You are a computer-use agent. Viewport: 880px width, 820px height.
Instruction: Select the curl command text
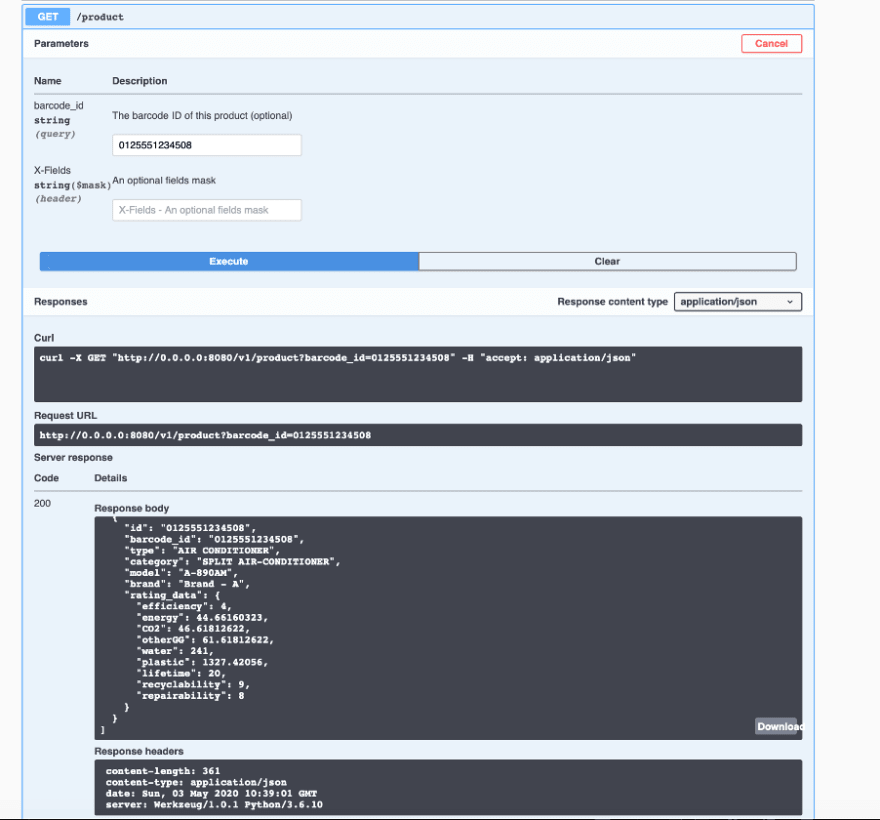[338, 358]
